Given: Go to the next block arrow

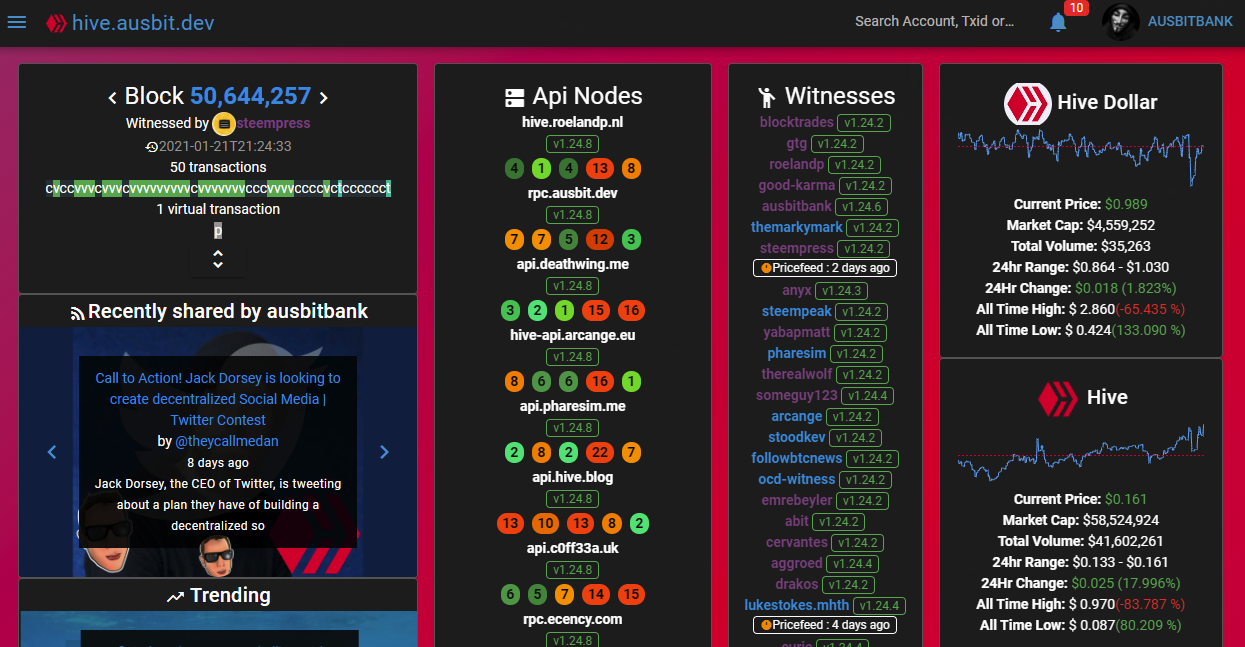Looking at the screenshot, I should coord(324,97).
